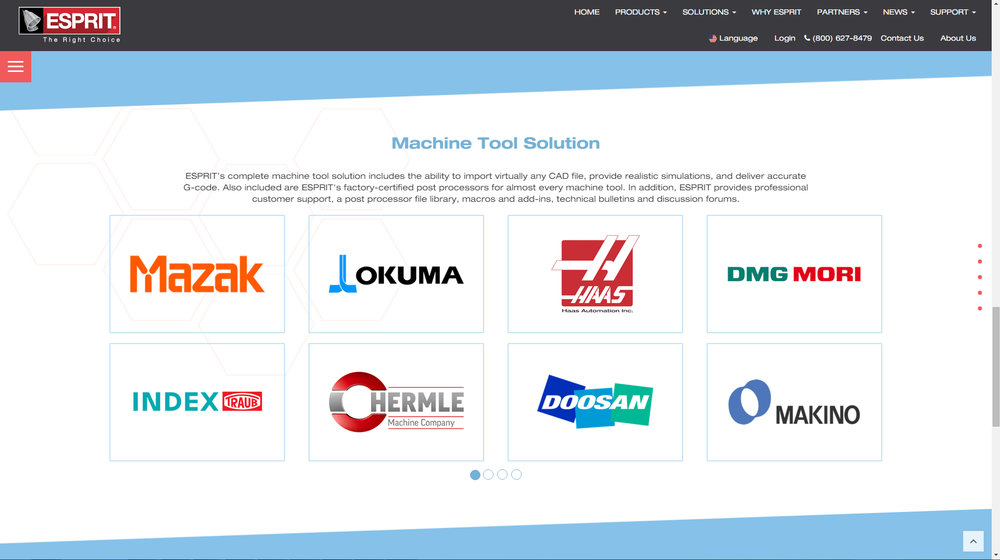
Task: Expand the SUPPORT dropdown menu
Action: click(x=953, y=12)
